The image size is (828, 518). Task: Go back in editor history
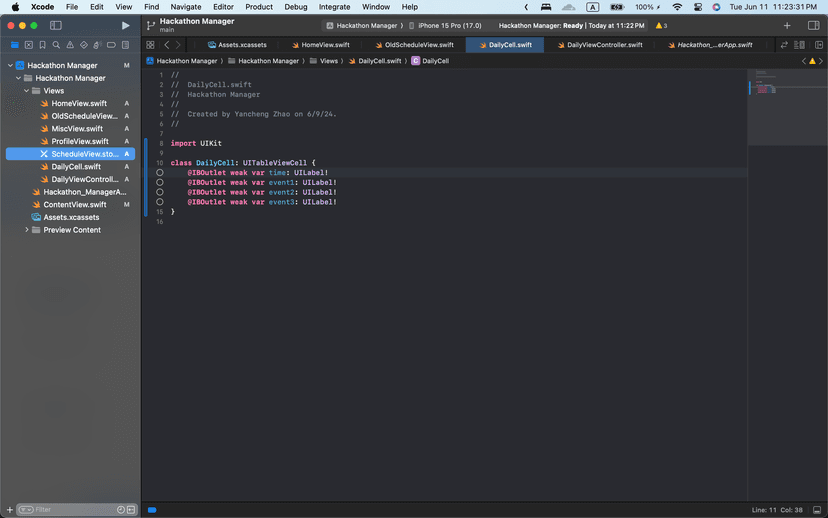(166, 45)
